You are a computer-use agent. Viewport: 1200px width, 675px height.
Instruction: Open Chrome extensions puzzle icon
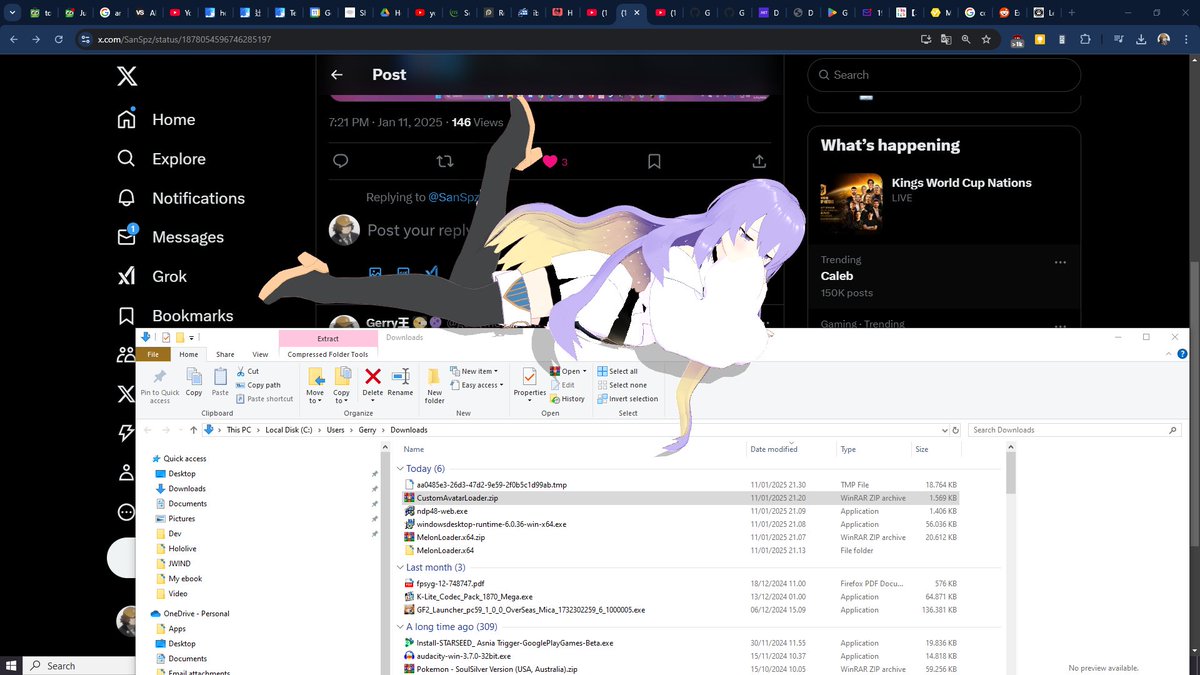click(x=1086, y=39)
